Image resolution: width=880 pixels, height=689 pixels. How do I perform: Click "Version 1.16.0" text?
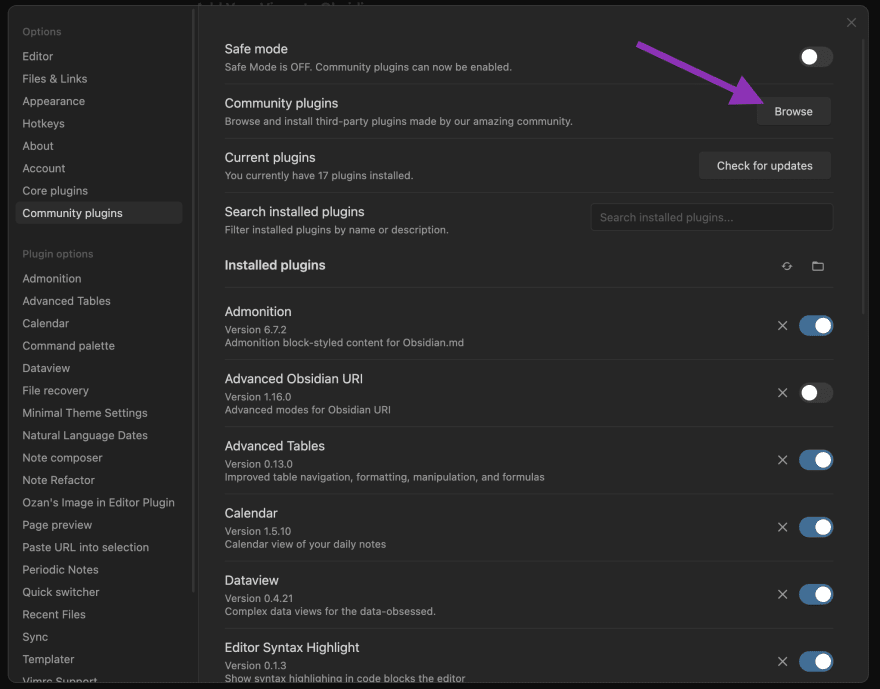[x=258, y=397]
